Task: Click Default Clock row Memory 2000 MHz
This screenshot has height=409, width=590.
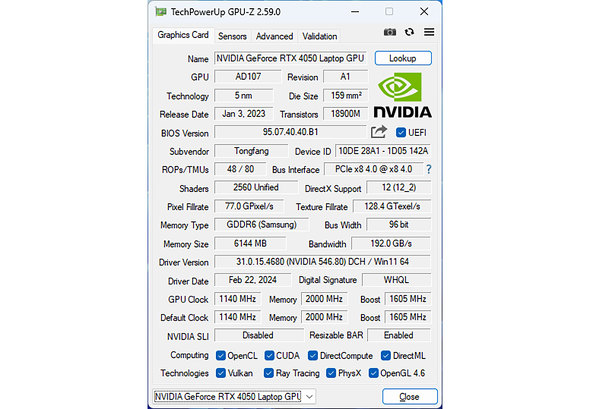Action: click(x=324, y=317)
